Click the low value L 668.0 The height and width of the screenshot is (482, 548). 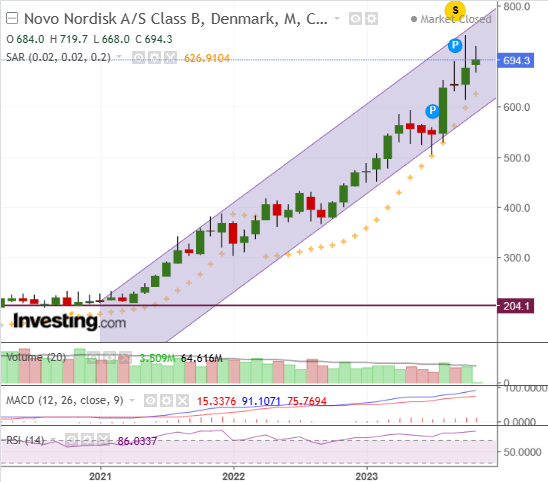[x=111, y=39]
